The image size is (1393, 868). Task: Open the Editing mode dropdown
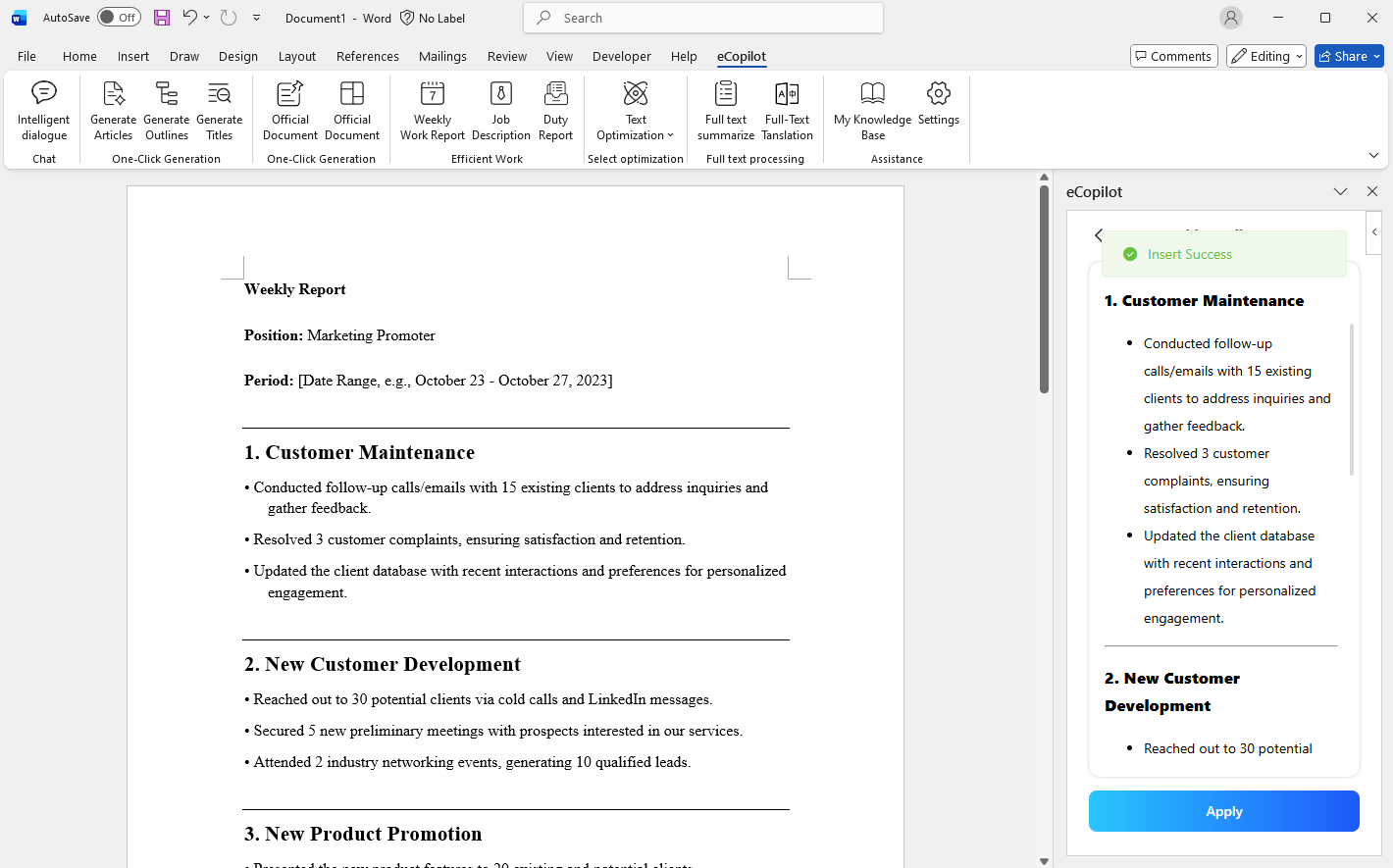1265,57
